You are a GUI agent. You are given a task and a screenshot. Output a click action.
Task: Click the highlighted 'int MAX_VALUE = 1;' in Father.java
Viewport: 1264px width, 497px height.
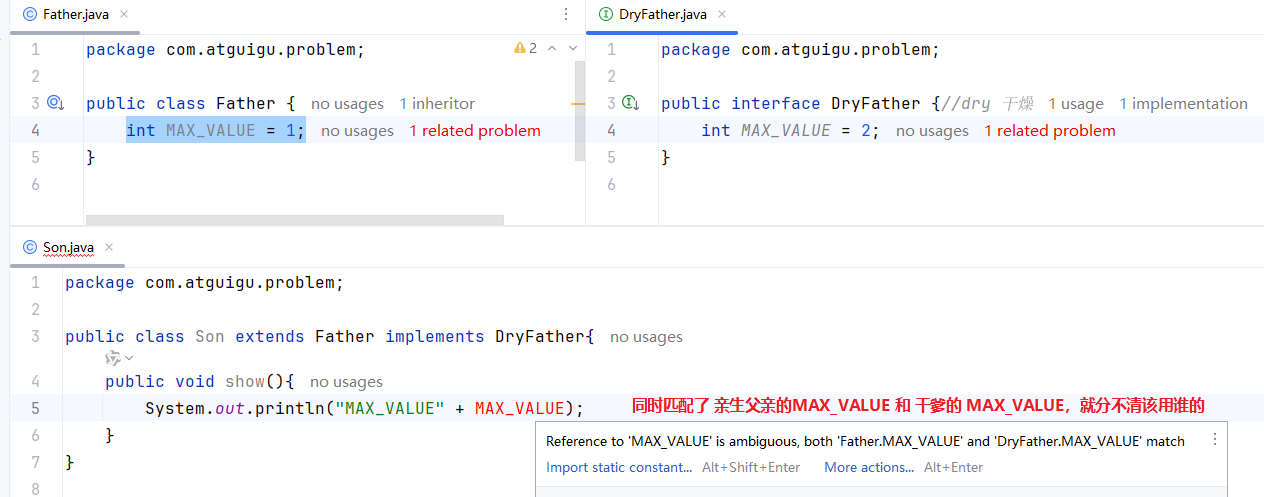216,130
